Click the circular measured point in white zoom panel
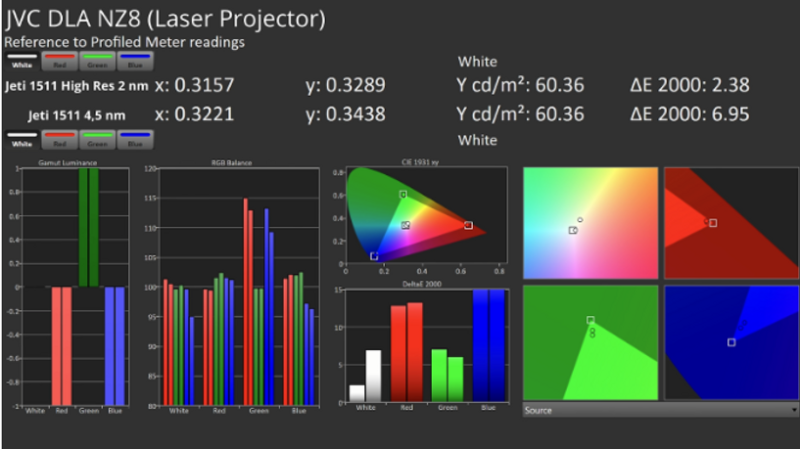This screenshot has height=449, width=800. pos(580,220)
